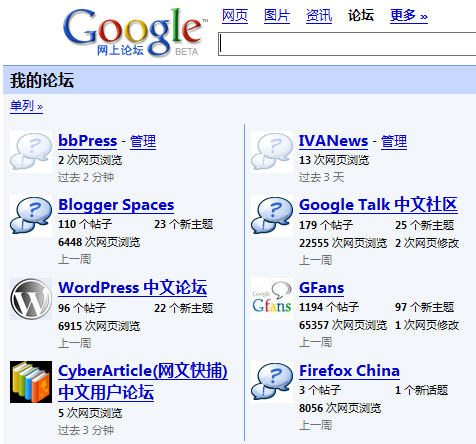Click the WordPress logo icon
The height and width of the screenshot is (444, 476).
(x=31, y=299)
